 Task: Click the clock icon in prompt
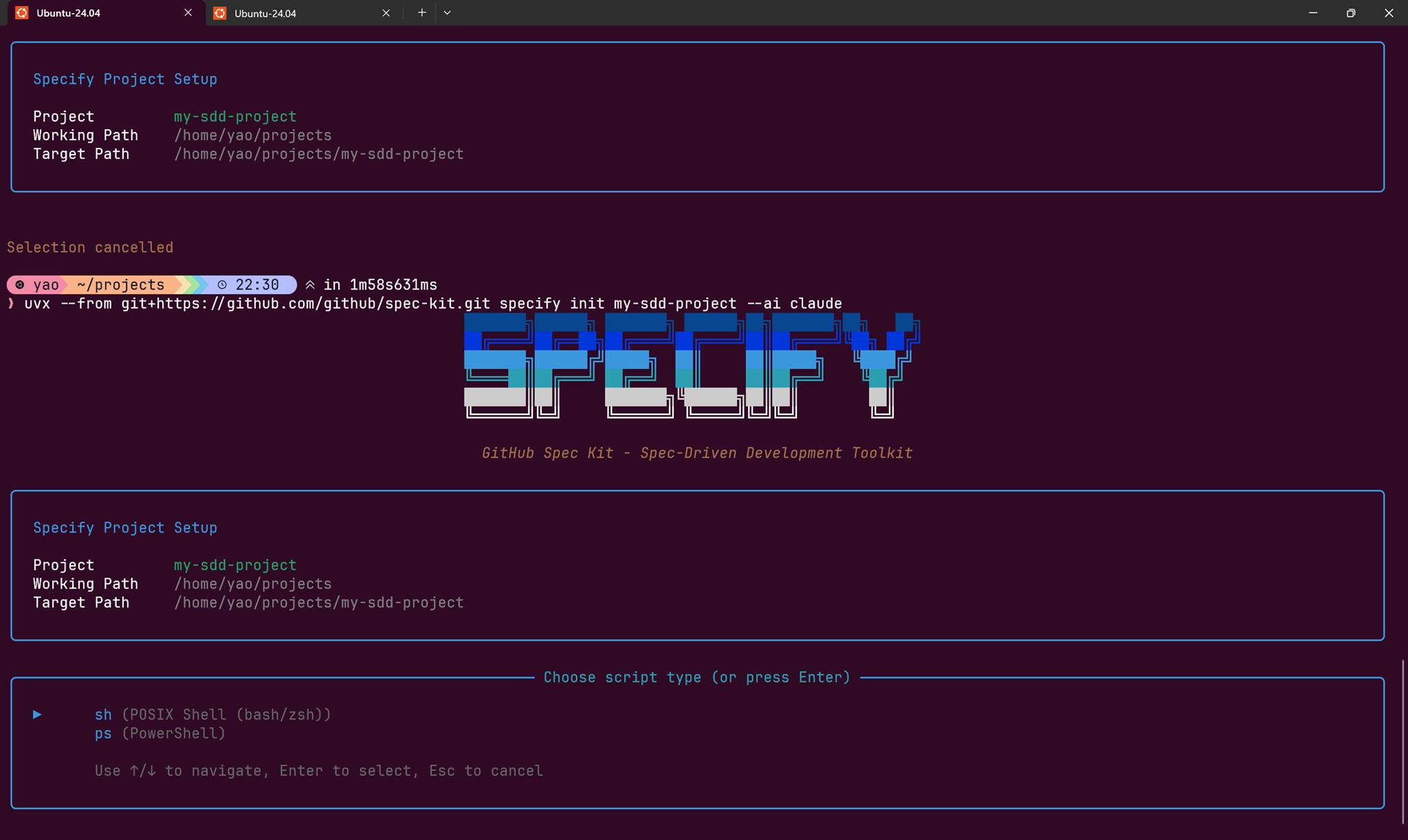[x=222, y=285]
